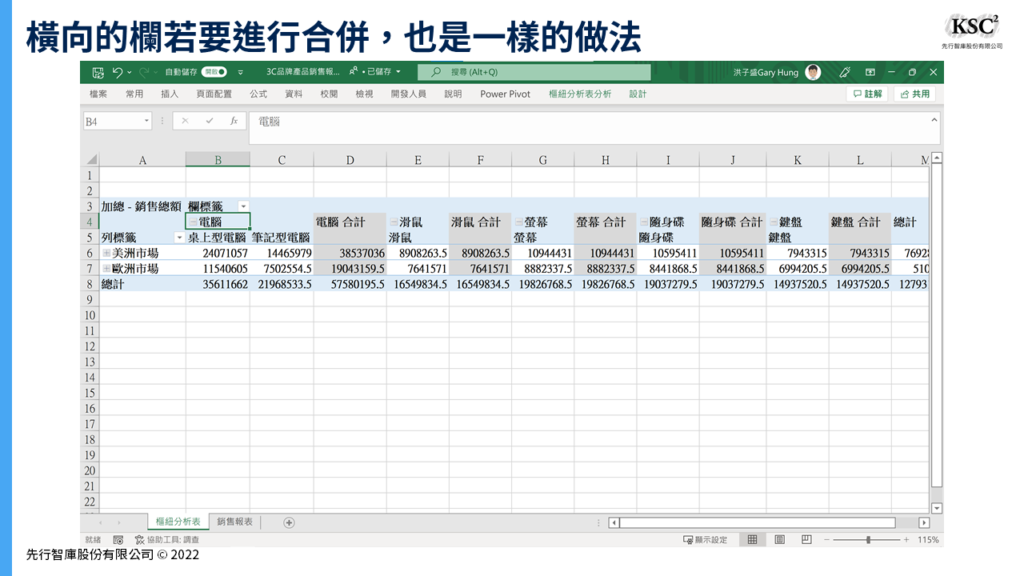Click the add new sheet plus icon
The image size is (1024, 576).
click(289, 522)
